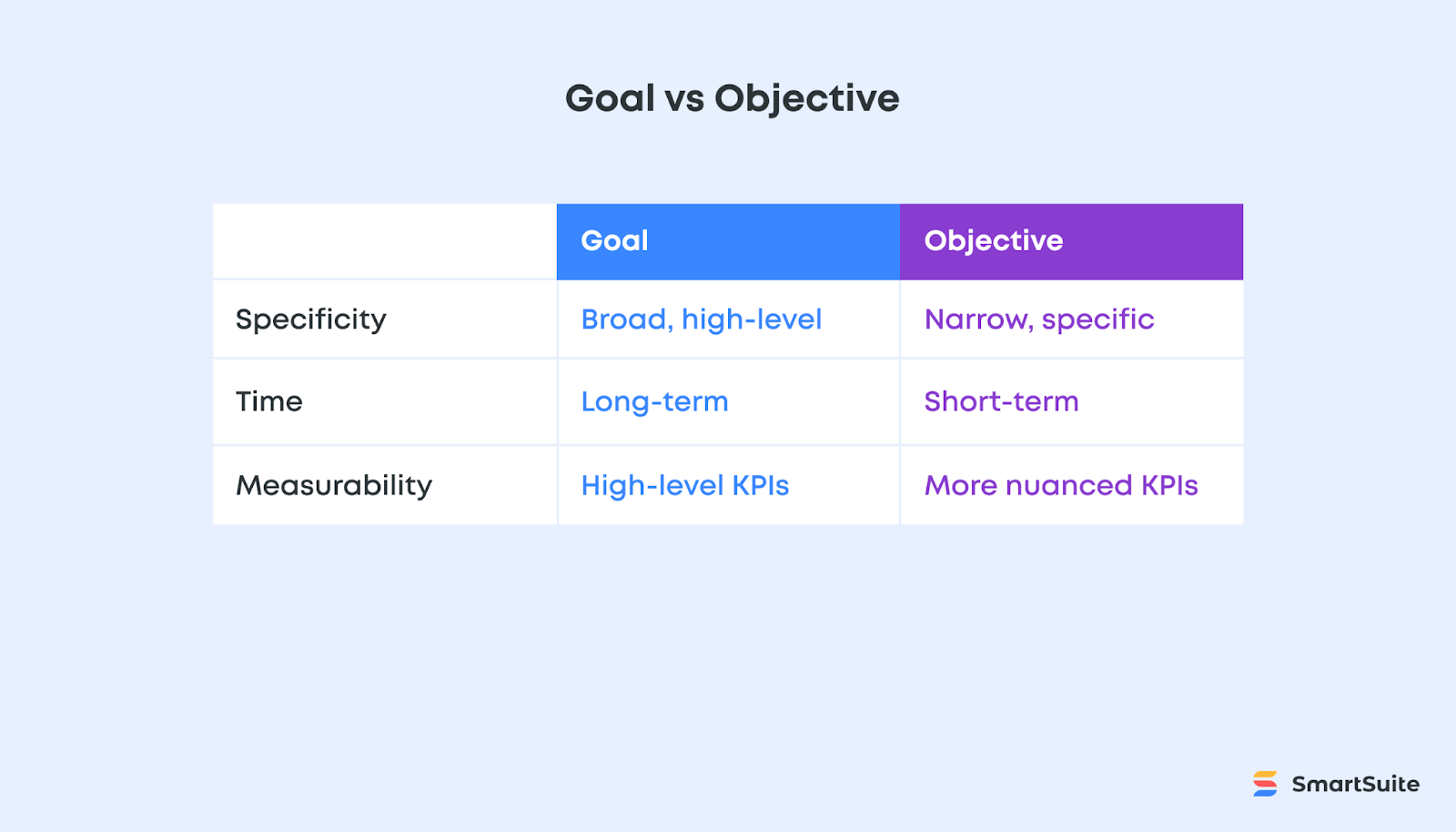
Task: Select the purple Objective column header
Action: coord(1071,241)
